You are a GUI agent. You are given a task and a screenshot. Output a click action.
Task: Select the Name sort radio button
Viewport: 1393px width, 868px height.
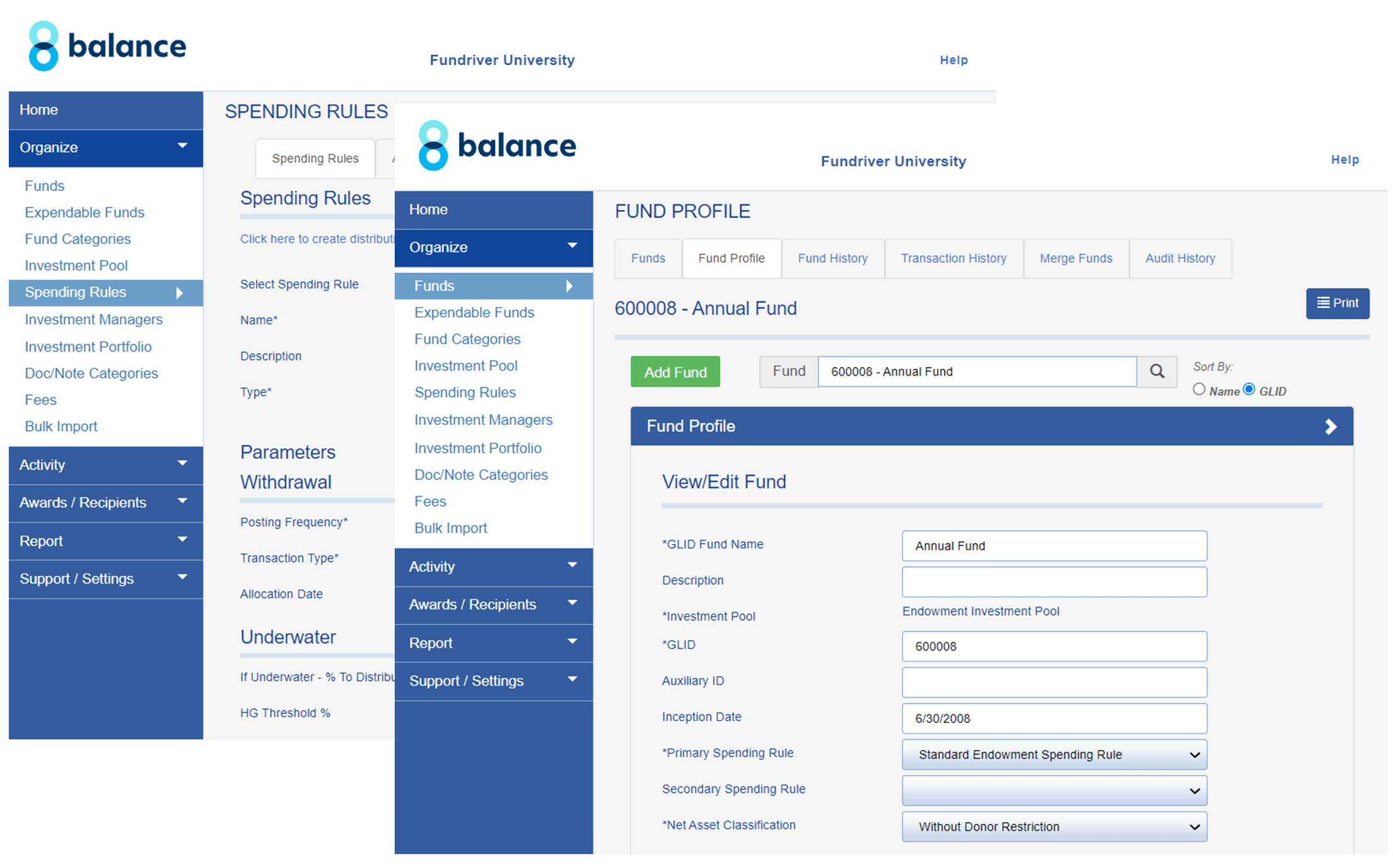pos(1199,390)
